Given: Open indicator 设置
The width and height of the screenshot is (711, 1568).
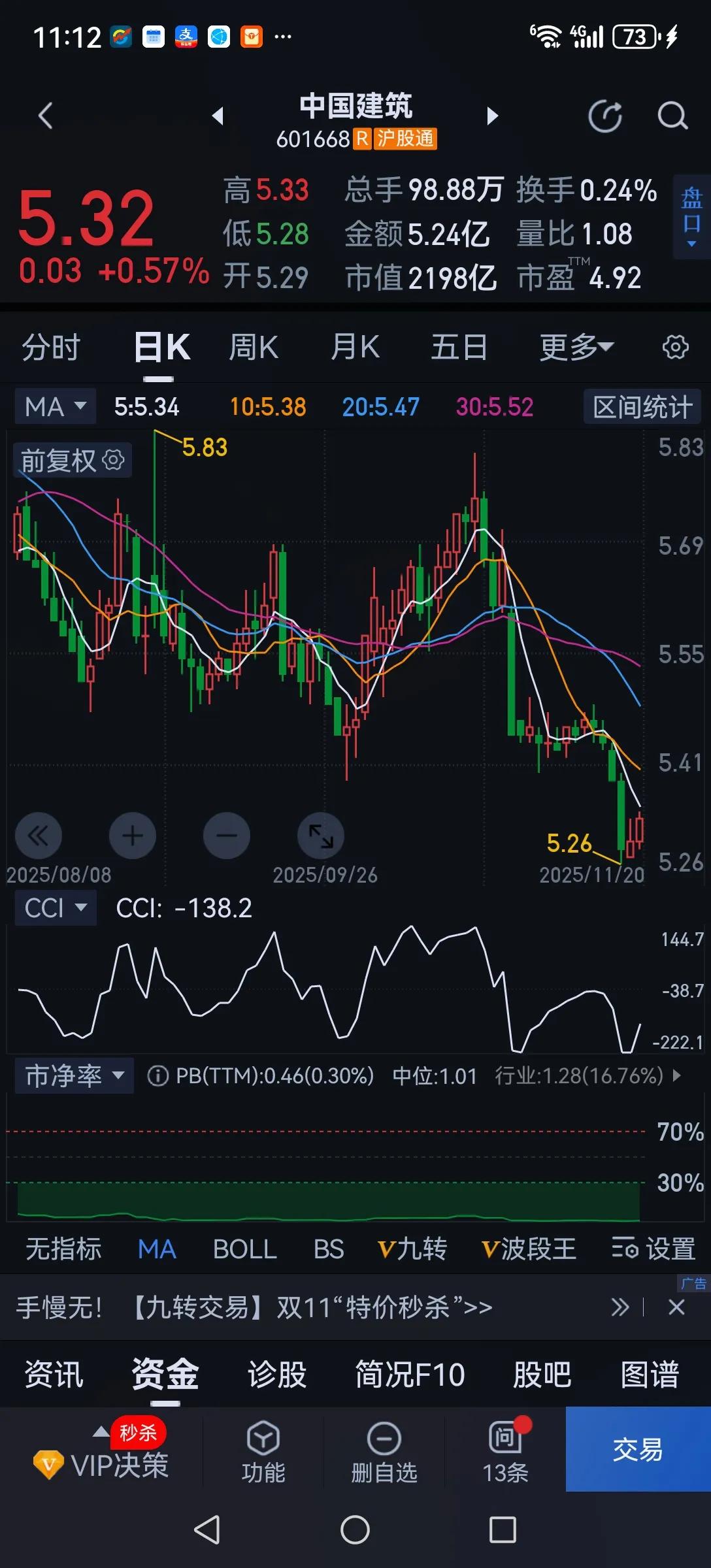Looking at the screenshot, I should [x=653, y=1249].
